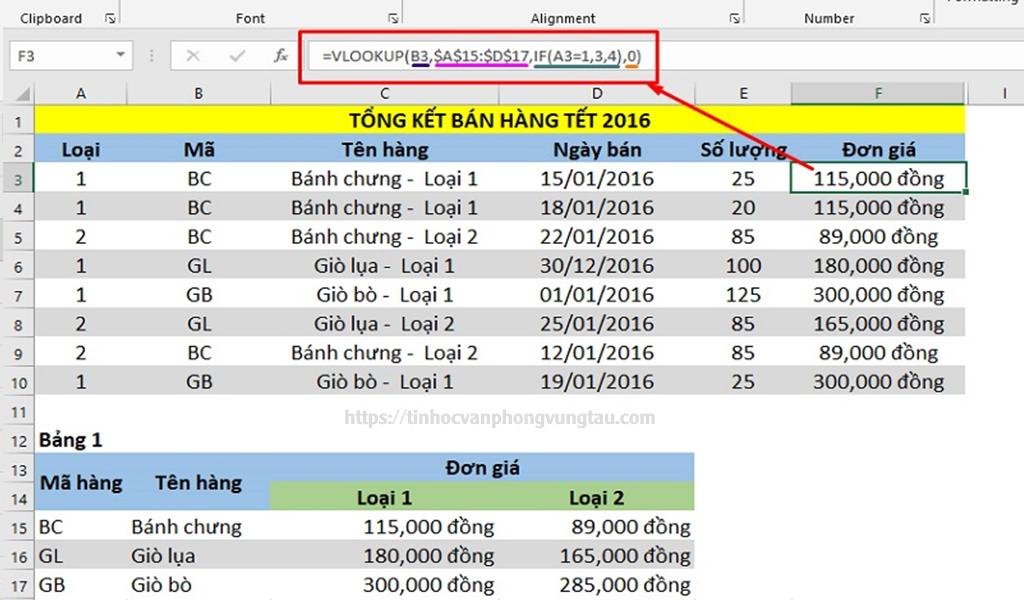The image size is (1024, 600).
Task: Click the quantity cell 20 in row 4
Action: (x=743, y=208)
